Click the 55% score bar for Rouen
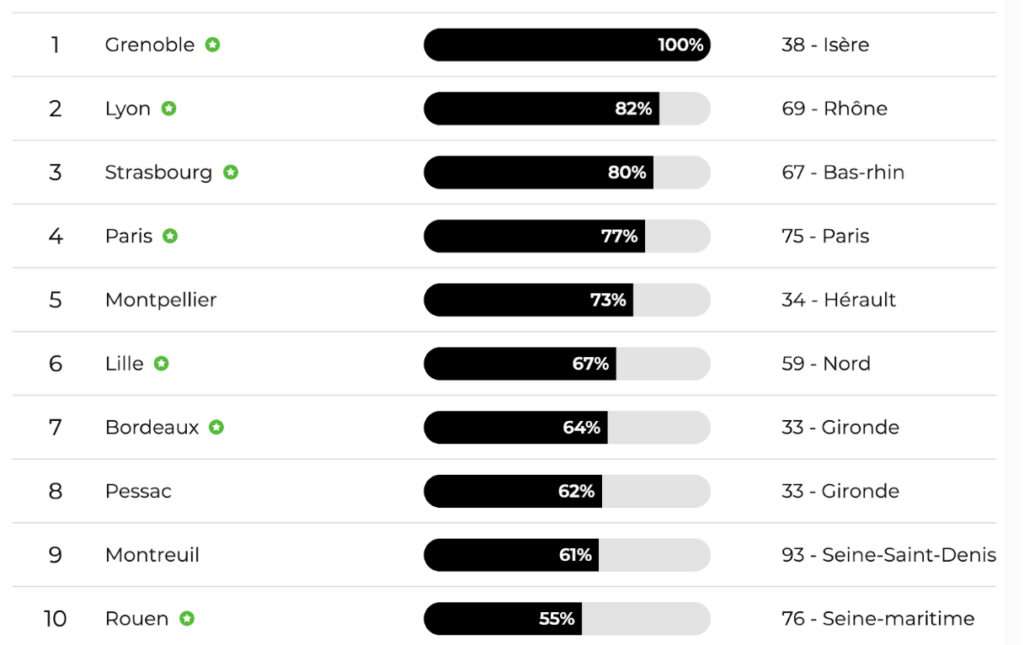The image size is (1024, 645). coord(566,619)
